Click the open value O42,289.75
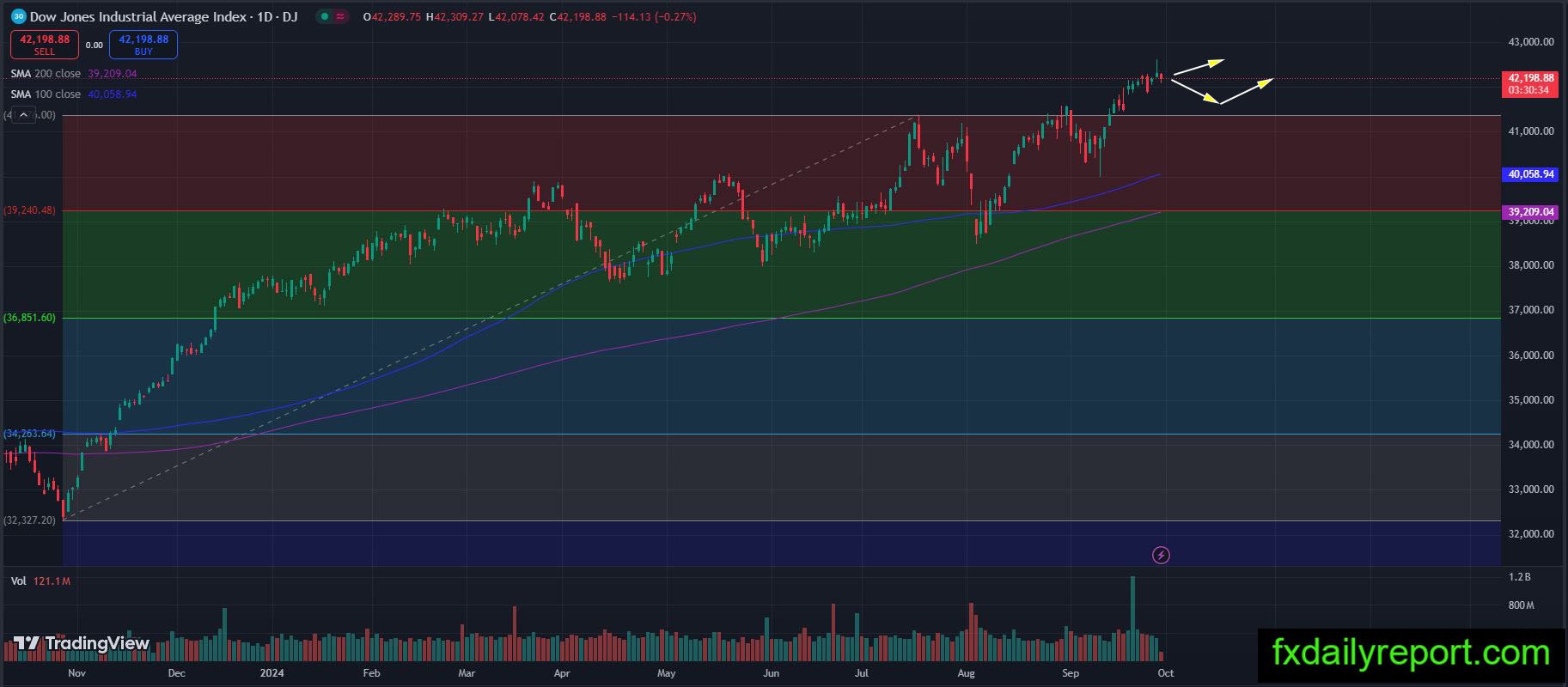 click(393, 17)
